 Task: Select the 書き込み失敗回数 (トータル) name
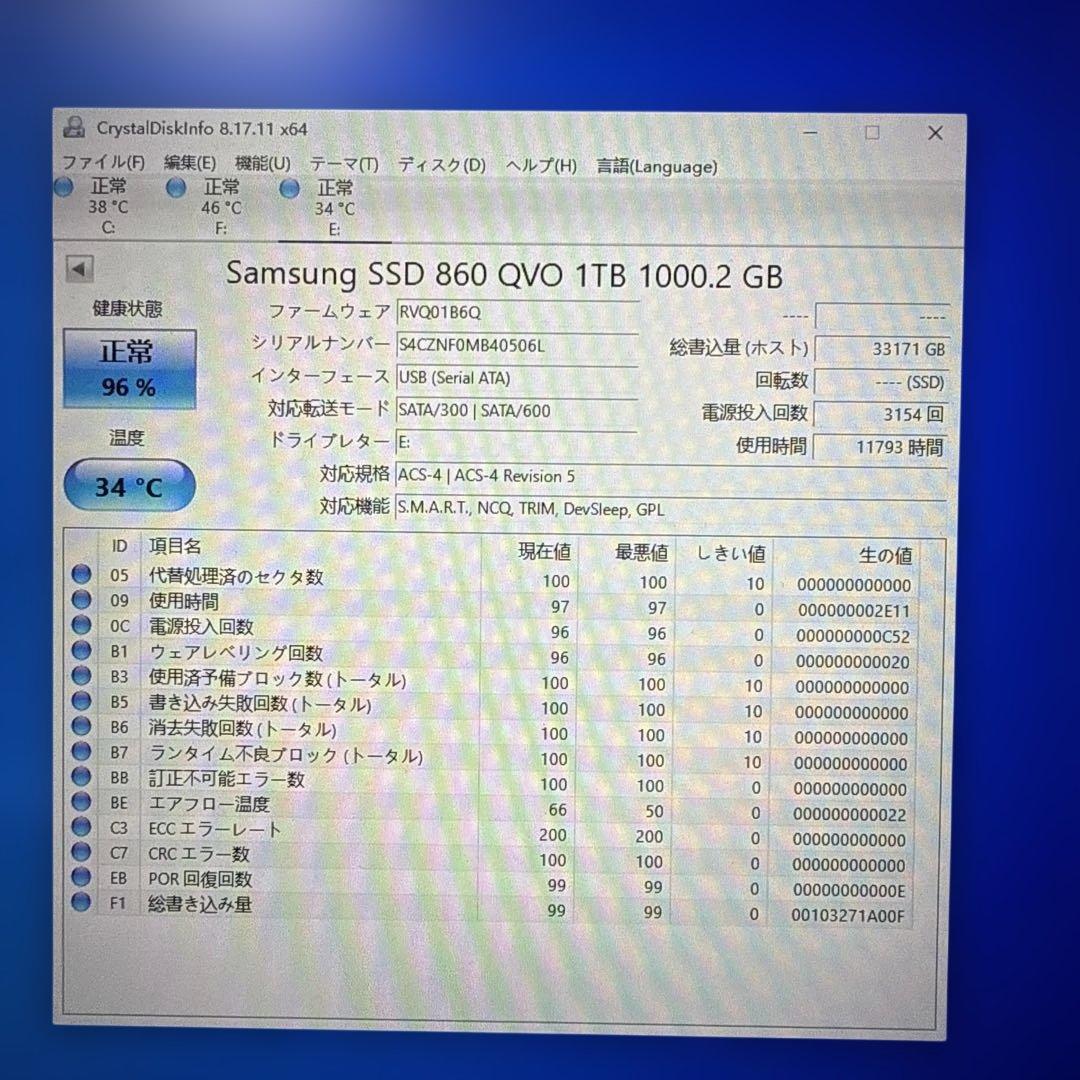coord(260,704)
